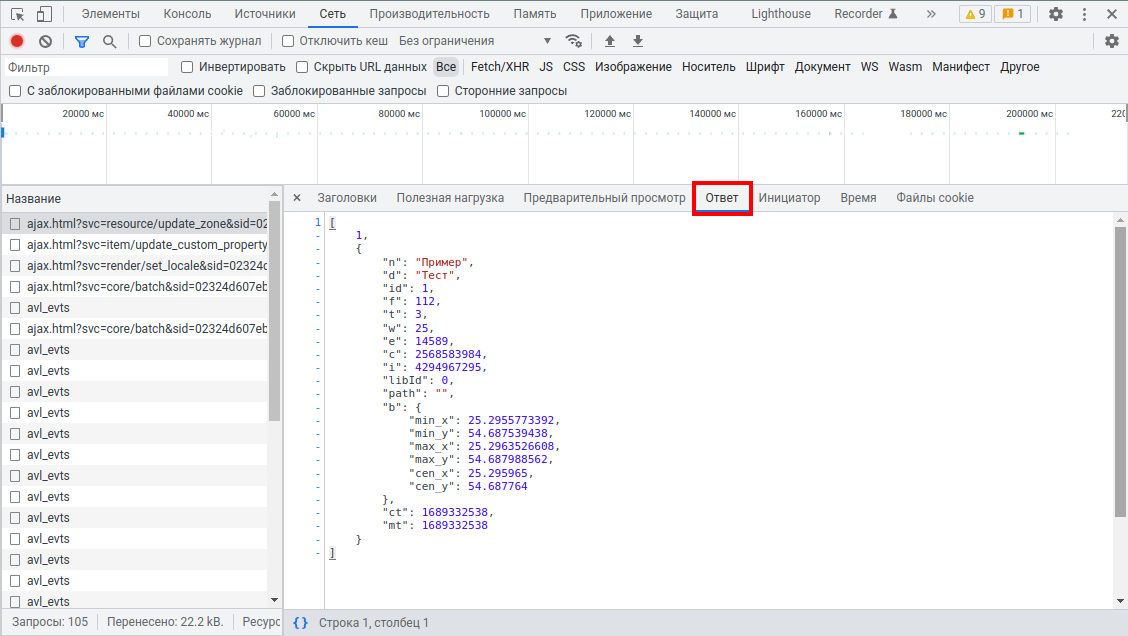Screen dimensions: 1128x636
Task: Toggle the filter funnel icon
Action: click(82, 41)
